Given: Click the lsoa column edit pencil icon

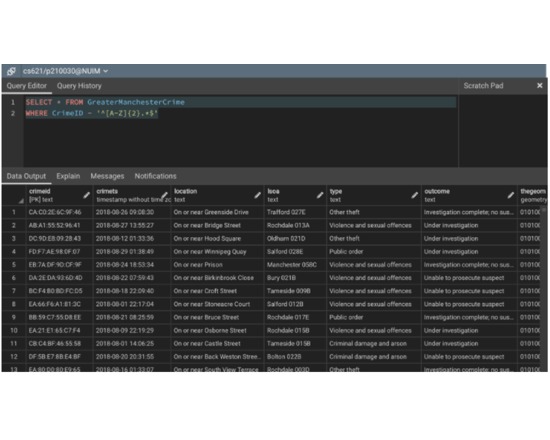Looking at the screenshot, I should point(320,195).
